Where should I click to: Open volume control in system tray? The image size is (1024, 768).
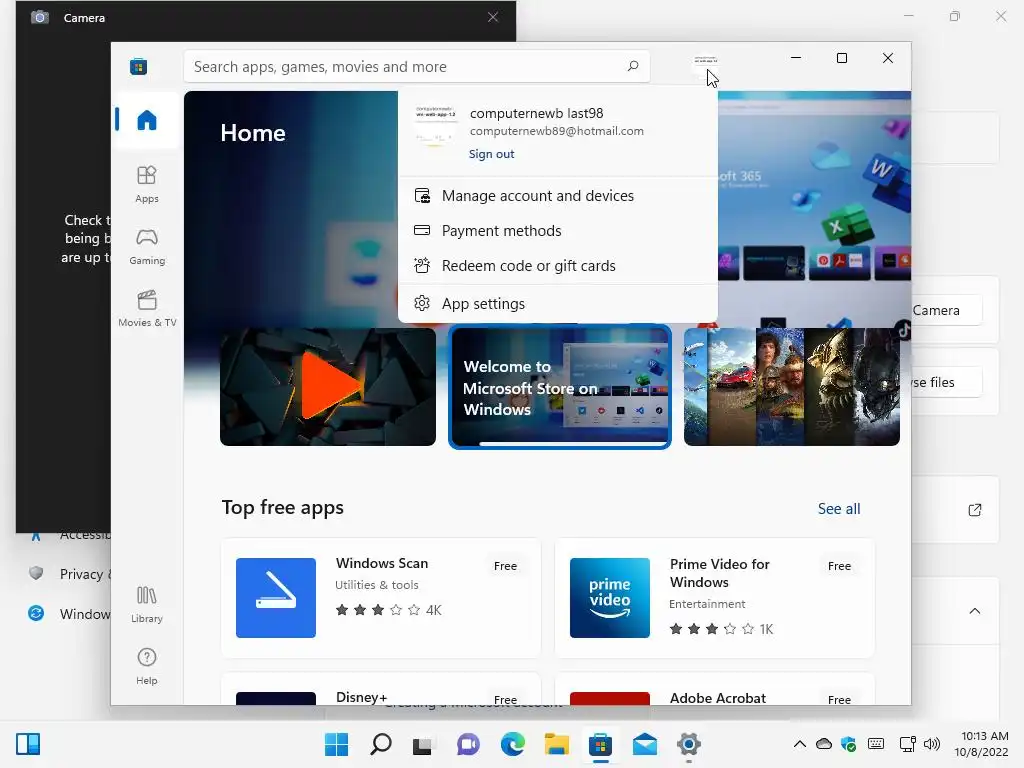coord(932,744)
